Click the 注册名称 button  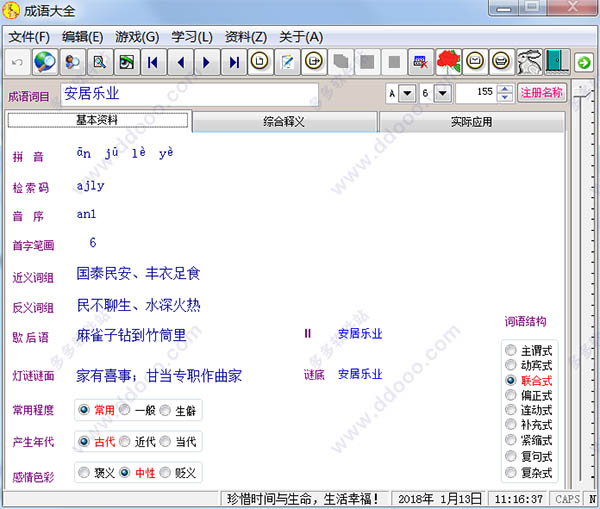pyautogui.click(x=541, y=93)
